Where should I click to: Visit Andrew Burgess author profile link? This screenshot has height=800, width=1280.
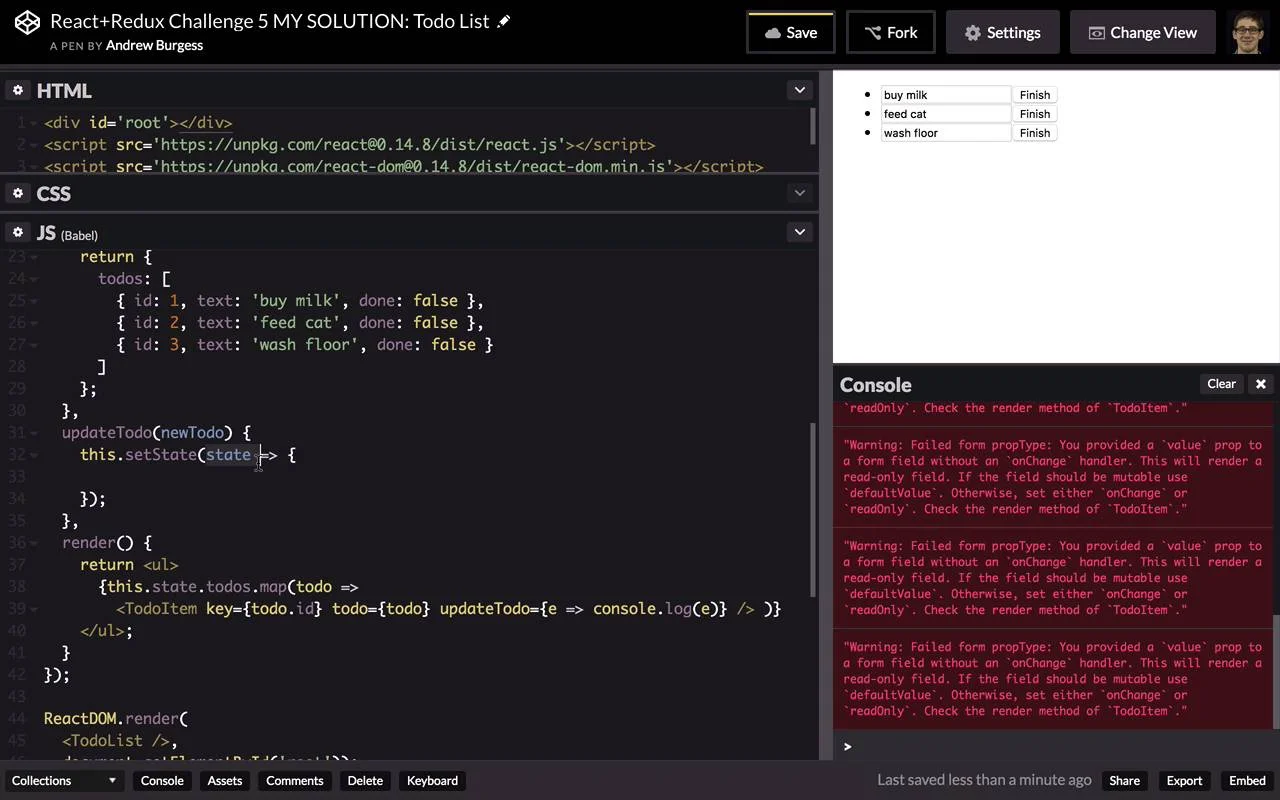[x=154, y=45]
